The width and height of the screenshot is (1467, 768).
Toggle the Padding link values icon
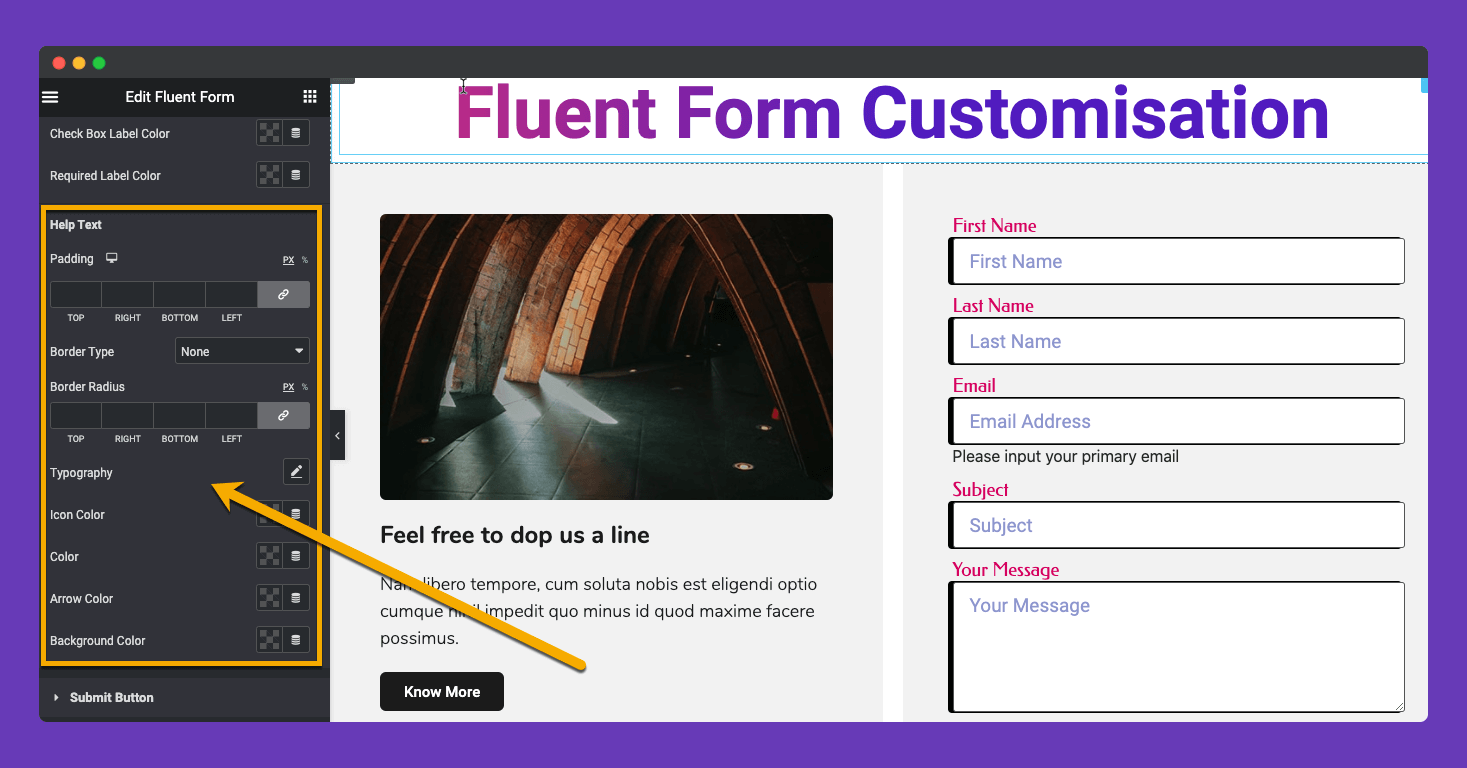point(284,295)
